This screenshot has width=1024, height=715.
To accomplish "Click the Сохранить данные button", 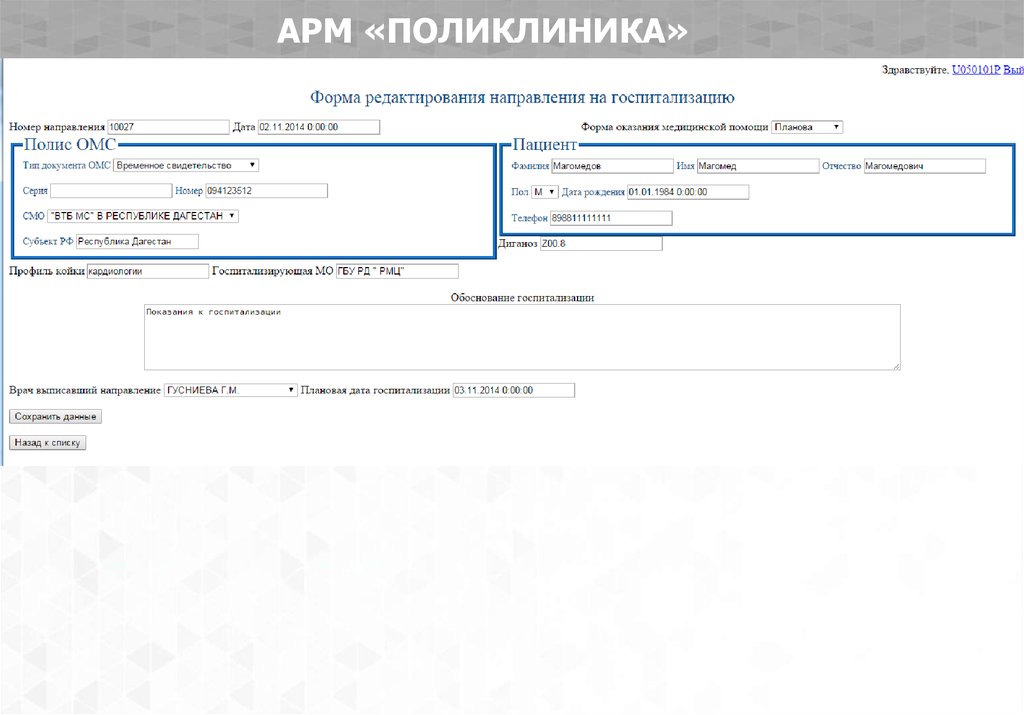I will 55,416.
